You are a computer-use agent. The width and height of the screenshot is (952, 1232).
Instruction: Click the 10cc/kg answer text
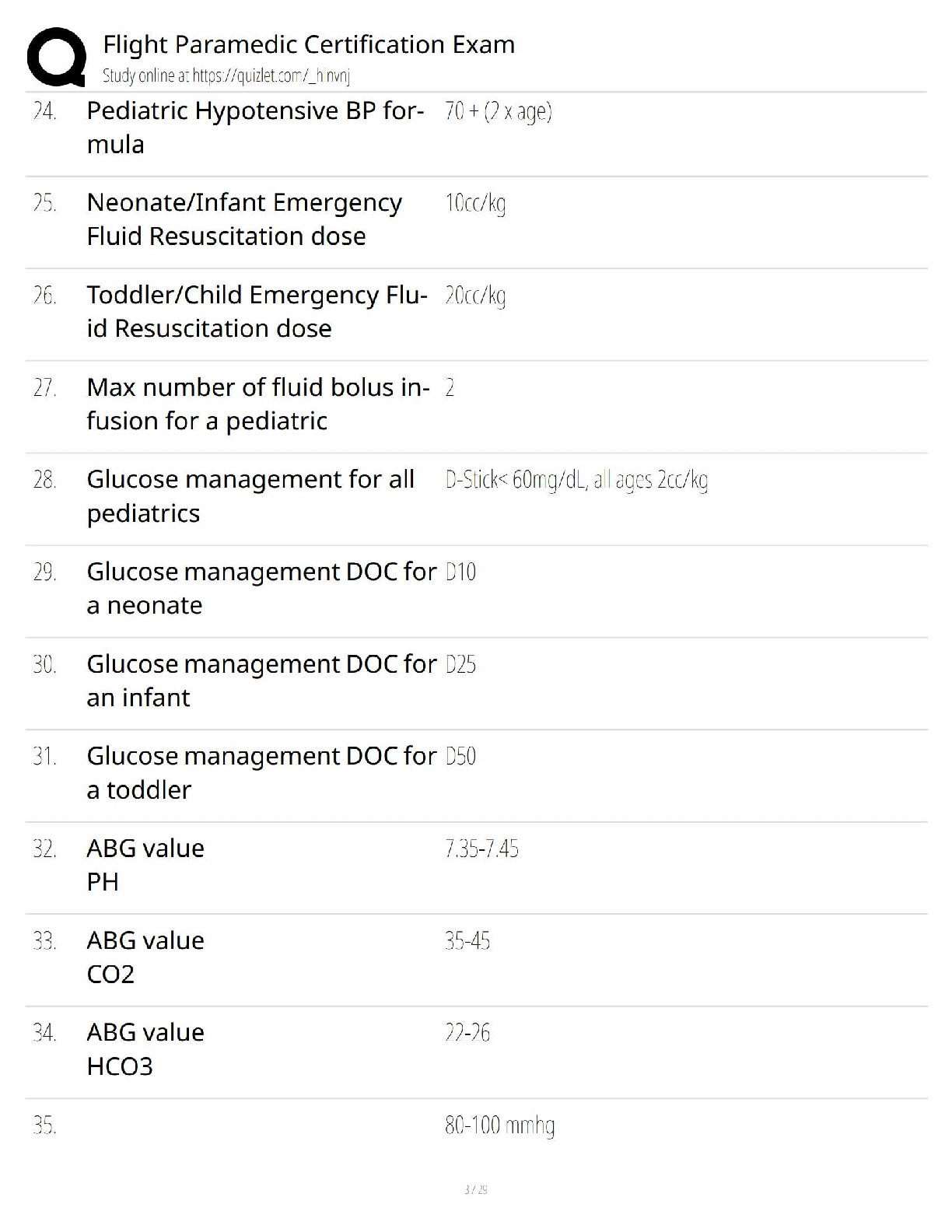475,204
